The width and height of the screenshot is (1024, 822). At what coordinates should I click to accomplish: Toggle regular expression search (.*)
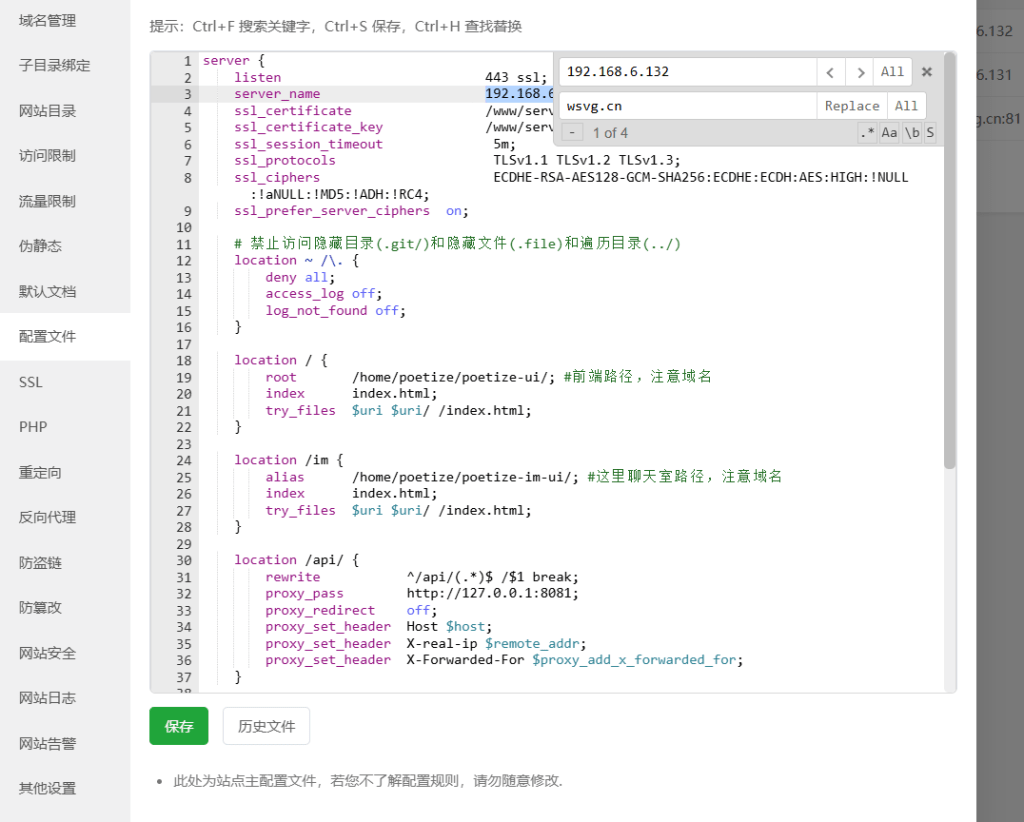pos(867,133)
